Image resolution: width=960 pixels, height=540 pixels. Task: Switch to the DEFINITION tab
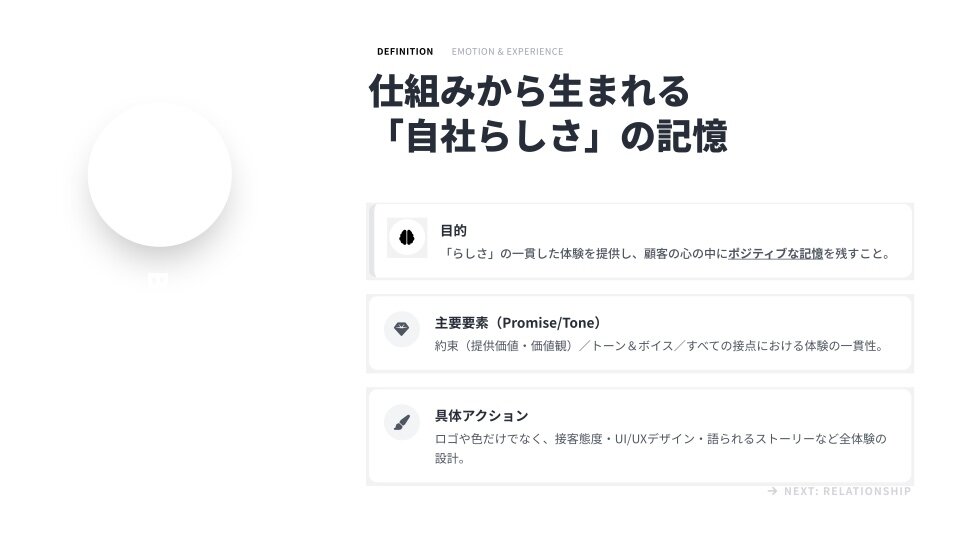click(405, 52)
